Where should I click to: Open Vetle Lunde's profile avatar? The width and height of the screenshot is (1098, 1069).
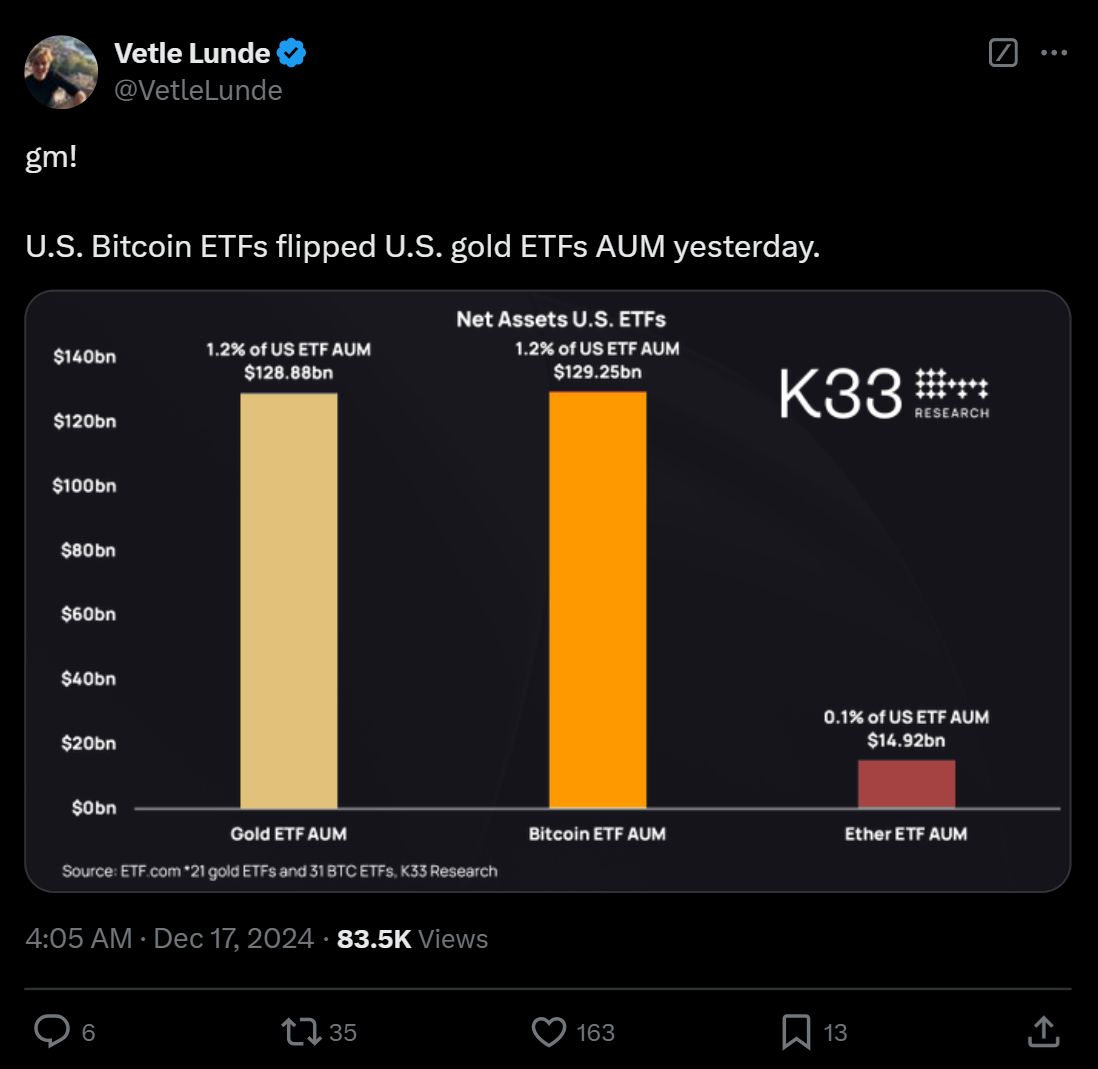(61, 71)
